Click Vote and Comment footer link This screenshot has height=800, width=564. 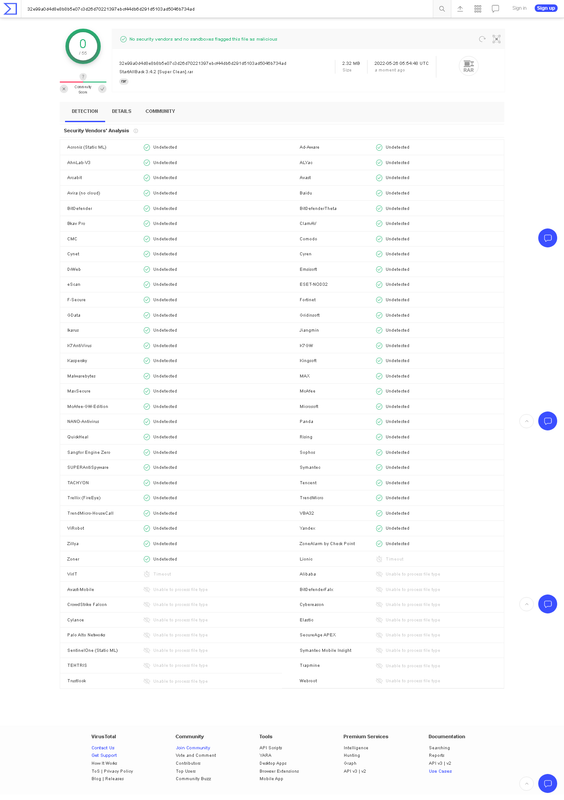coord(196,755)
